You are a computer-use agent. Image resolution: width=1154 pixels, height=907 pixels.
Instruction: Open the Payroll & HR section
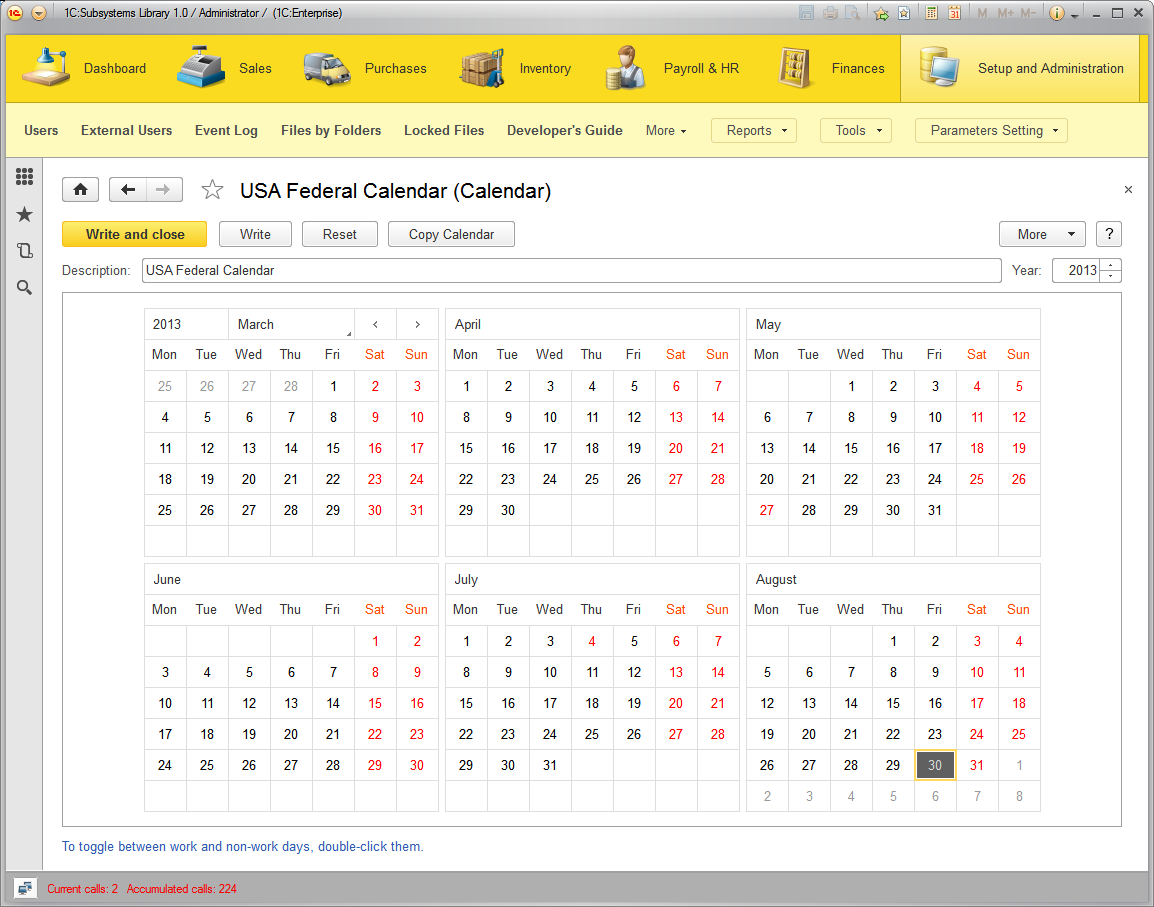(671, 68)
